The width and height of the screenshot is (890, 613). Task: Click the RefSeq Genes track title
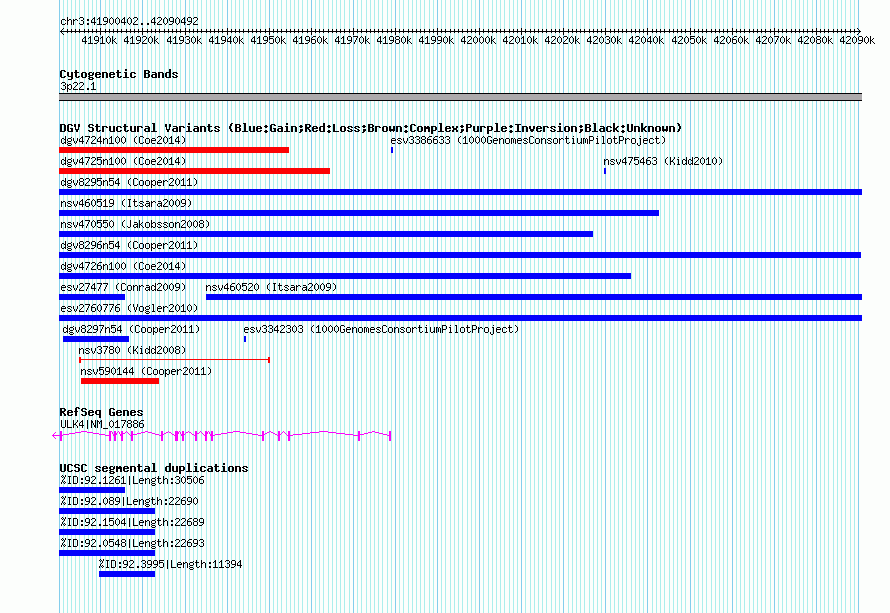[101, 412]
